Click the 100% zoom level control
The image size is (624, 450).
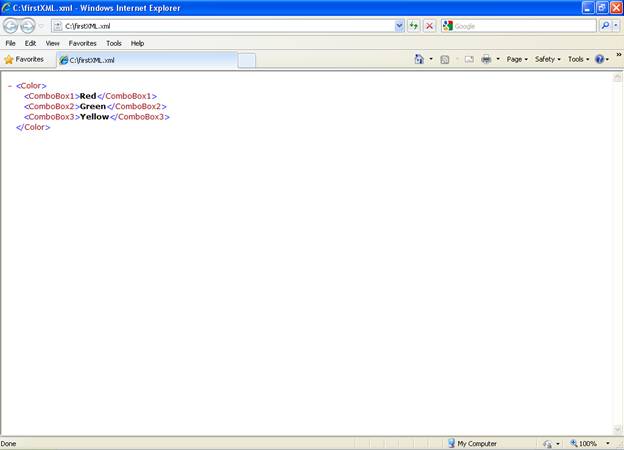click(x=588, y=443)
